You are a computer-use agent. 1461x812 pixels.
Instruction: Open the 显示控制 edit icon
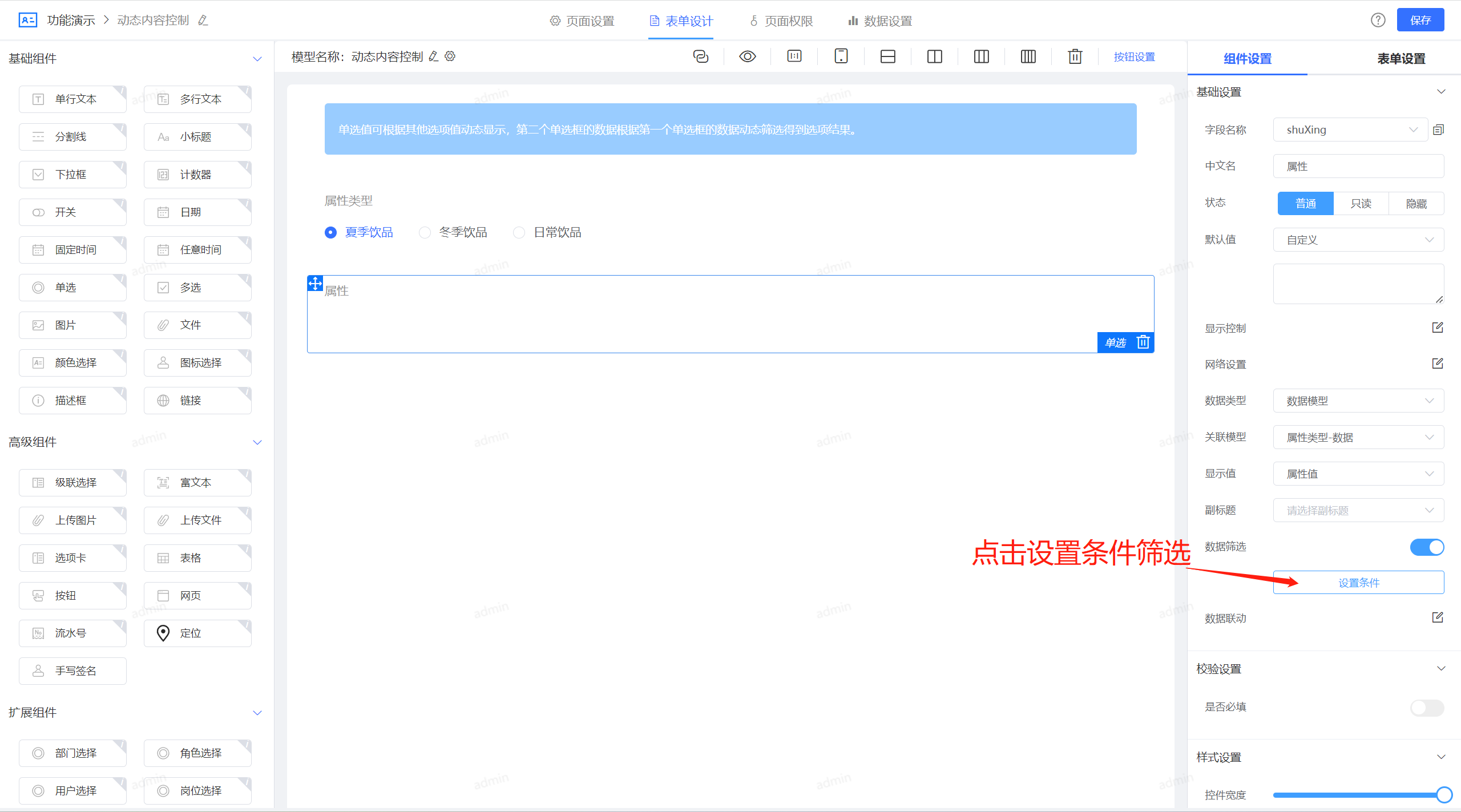(x=1437, y=328)
